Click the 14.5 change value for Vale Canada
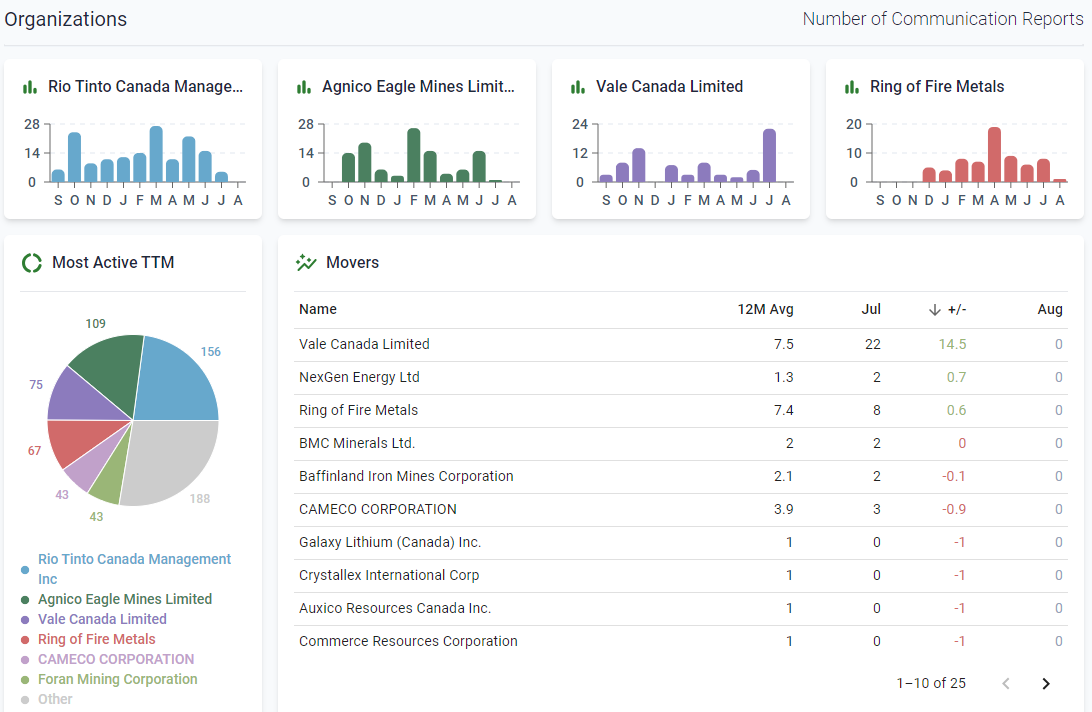This screenshot has width=1092, height=712. pos(952,344)
